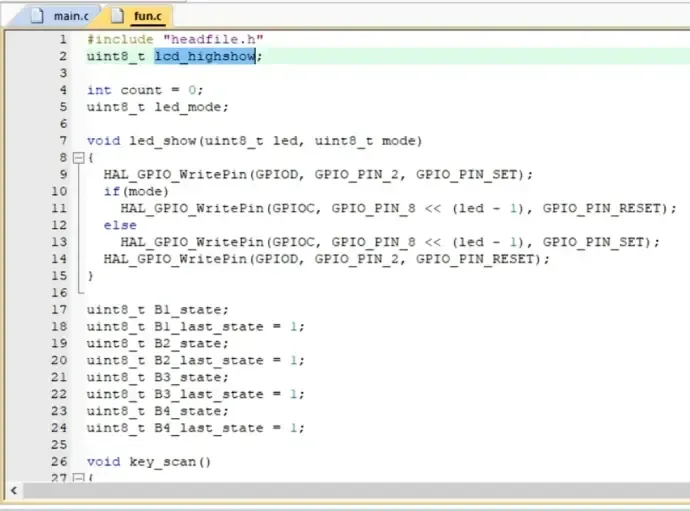Click the 'else' keyword on line 12
The width and height of the screenshot is (690, 511).
tap(120, 225)
